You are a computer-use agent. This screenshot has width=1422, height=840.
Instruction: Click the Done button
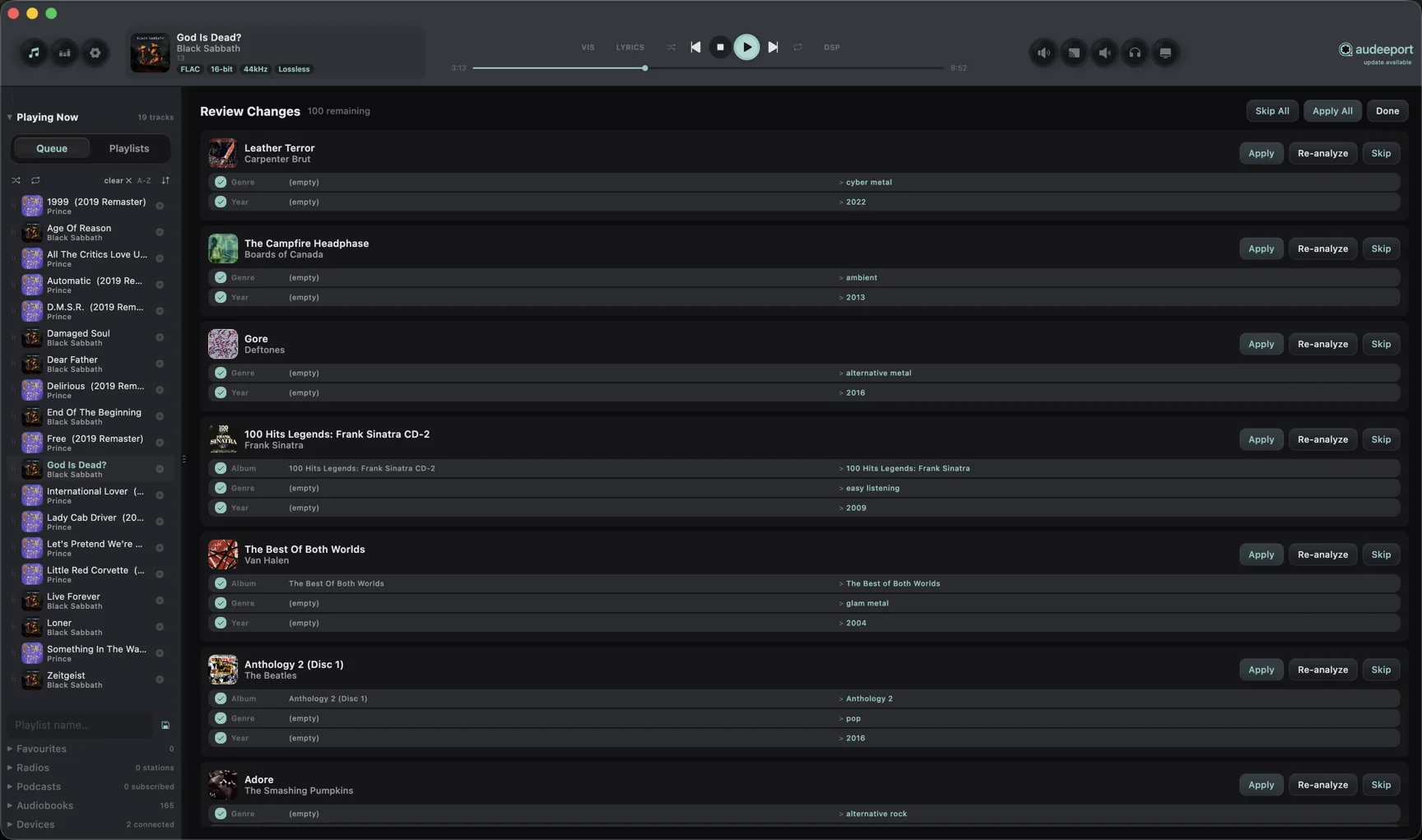pyautogui.click(x=1387, y=111)
